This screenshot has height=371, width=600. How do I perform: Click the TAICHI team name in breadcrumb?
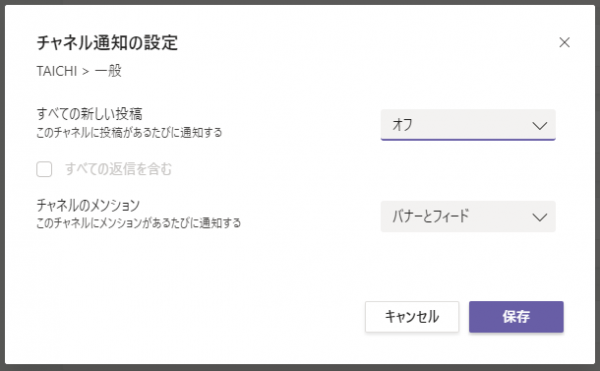[x=57, y=71]
